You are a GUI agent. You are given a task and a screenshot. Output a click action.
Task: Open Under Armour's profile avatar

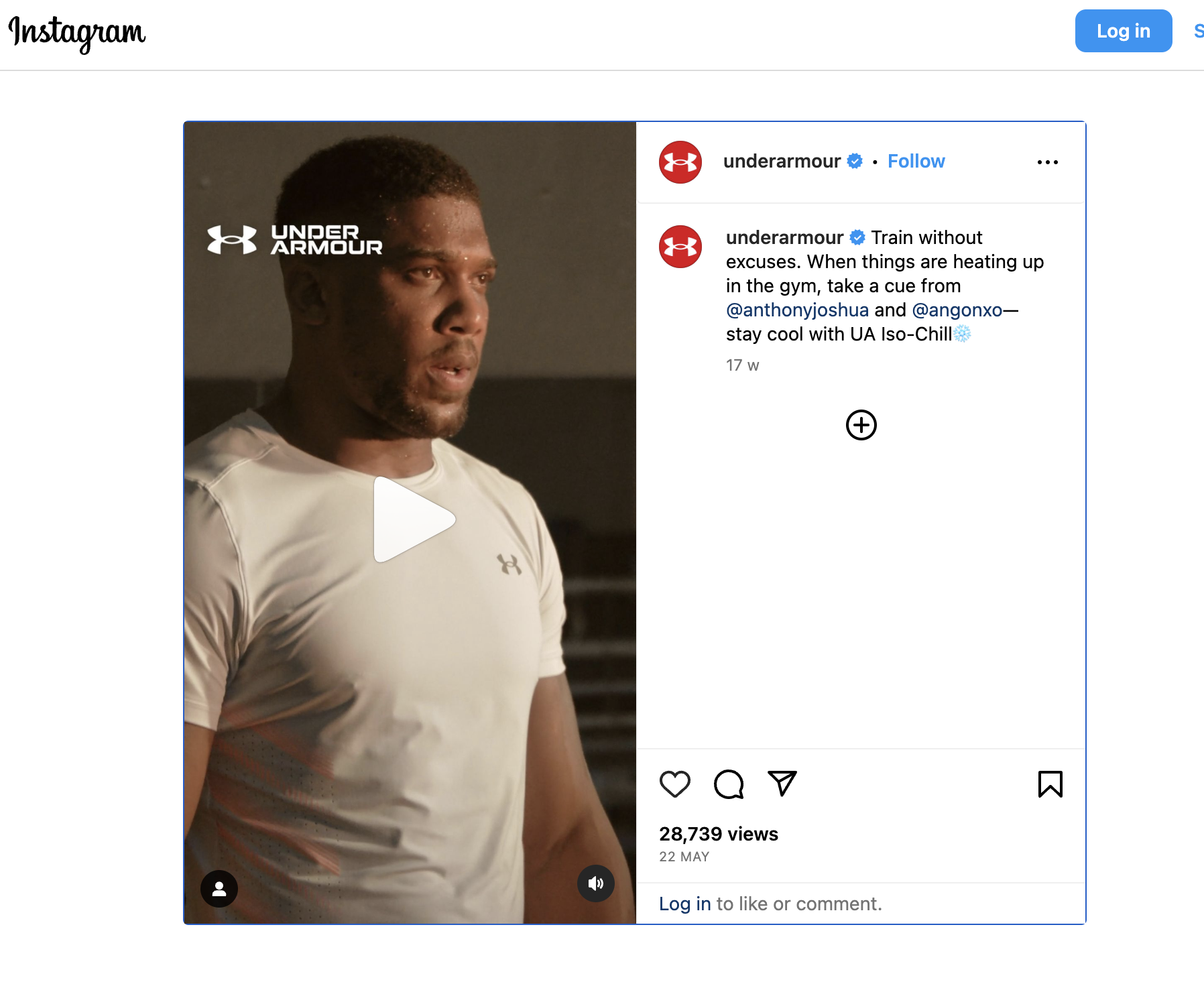[x=680, y=162]
